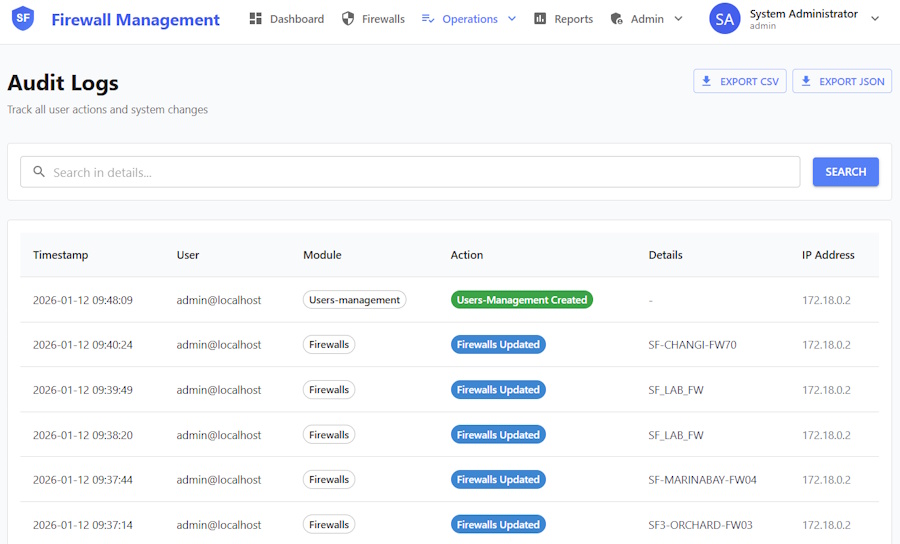Open the Reports menu item

pos(573,19)
